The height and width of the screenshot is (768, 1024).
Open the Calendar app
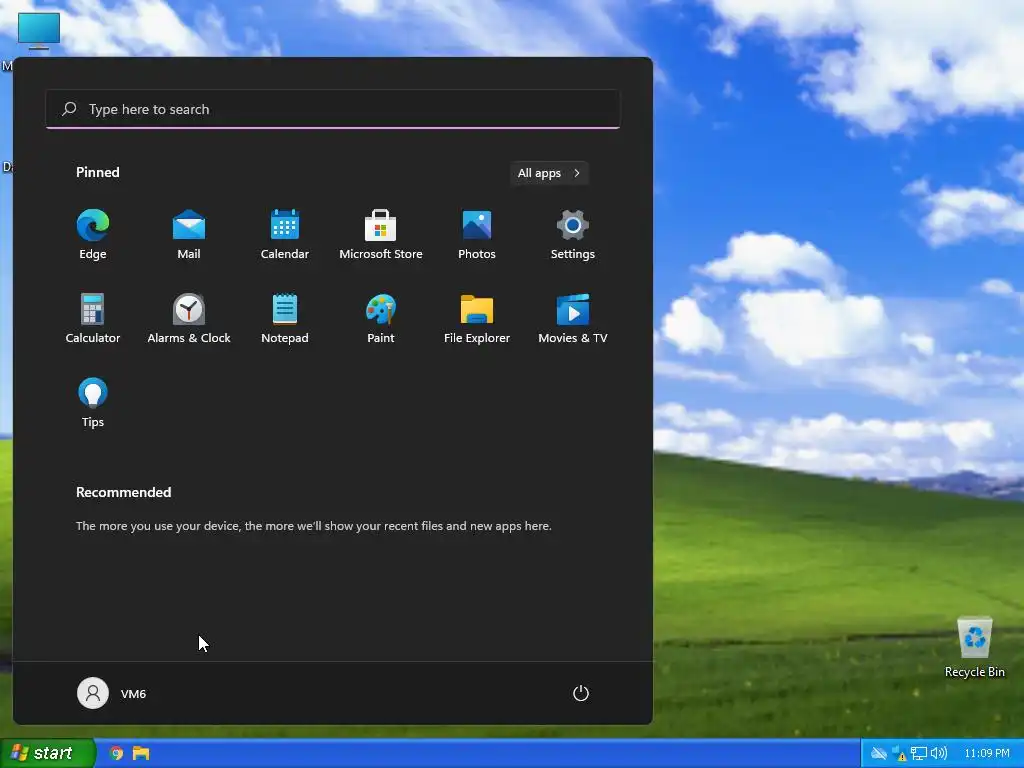[x=285, y=234]
